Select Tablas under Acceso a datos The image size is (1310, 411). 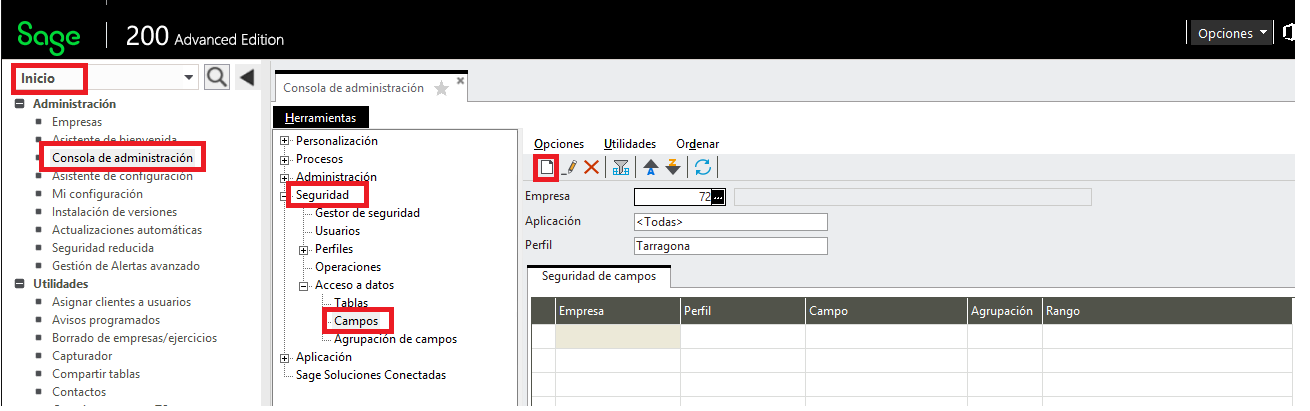[351, 303]
